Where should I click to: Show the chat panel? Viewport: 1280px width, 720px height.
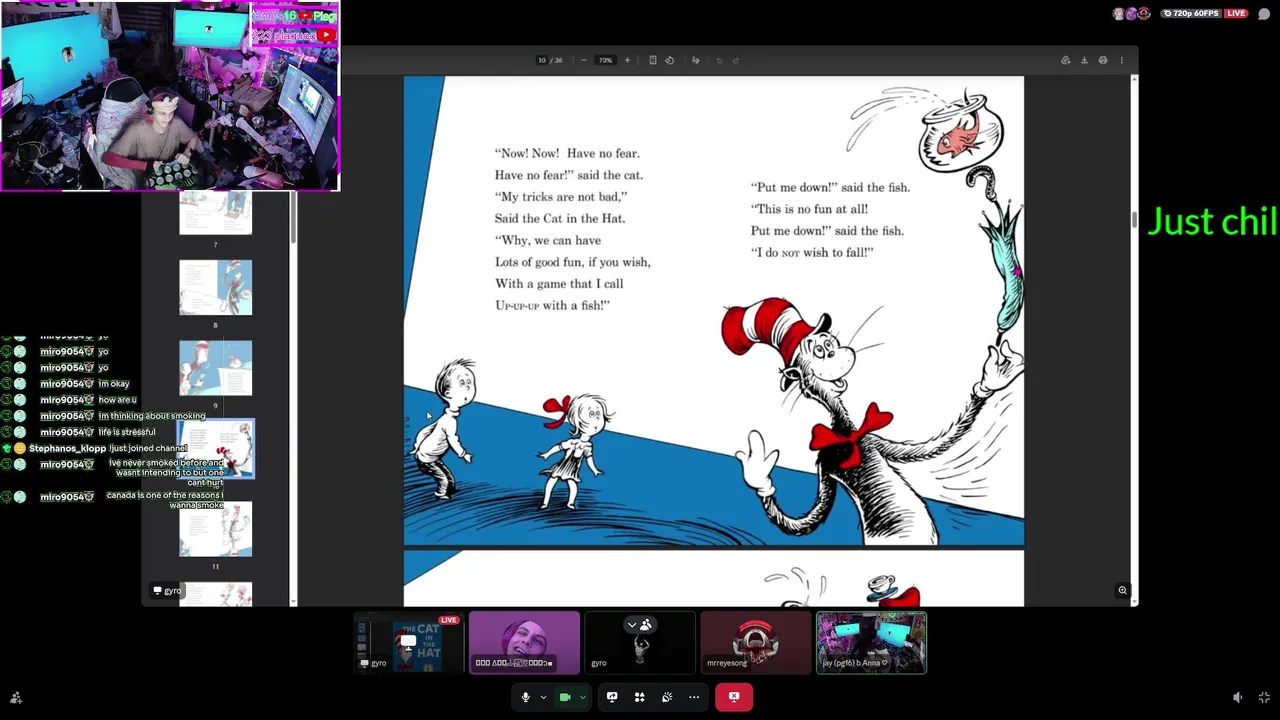[1264, 14]
